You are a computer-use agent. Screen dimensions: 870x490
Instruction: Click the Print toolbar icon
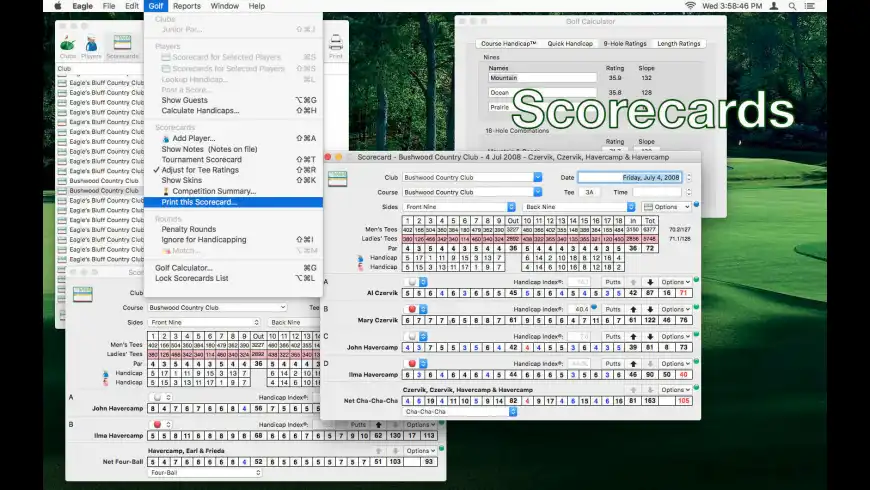(336, 46)
